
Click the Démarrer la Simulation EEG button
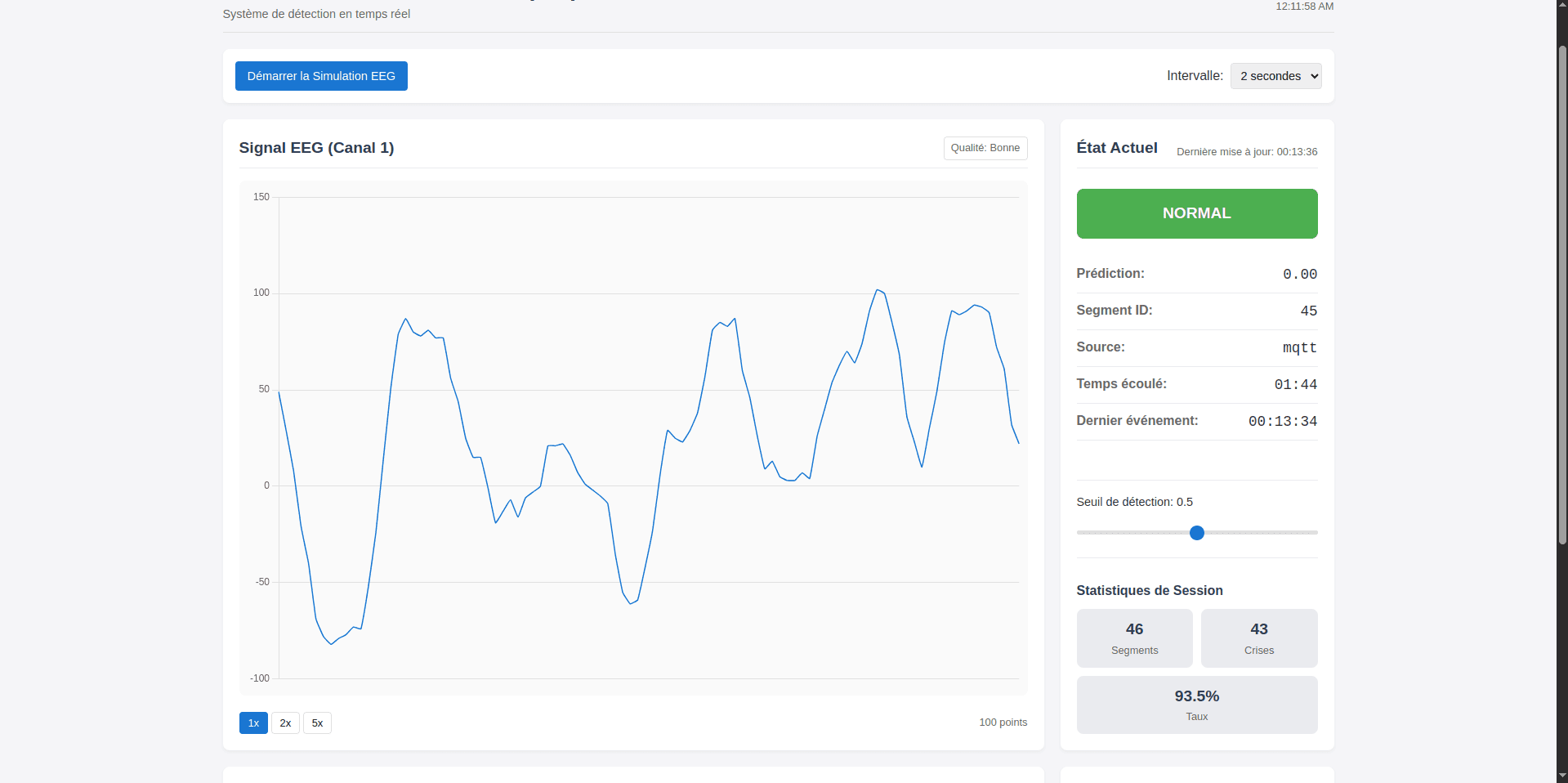[321, 76]
